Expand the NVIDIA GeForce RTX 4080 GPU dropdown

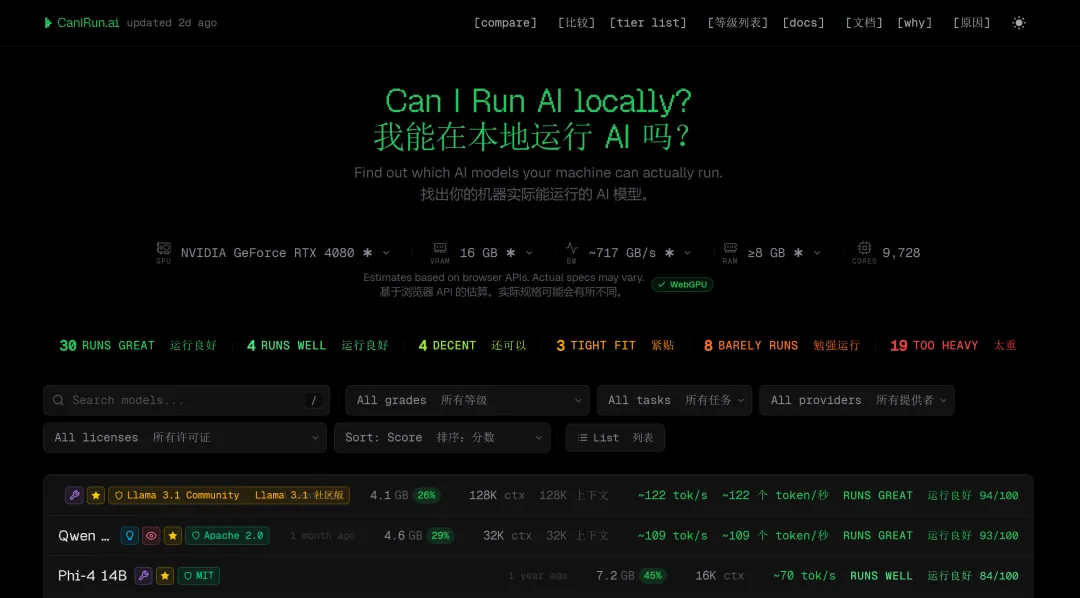tap(285, 253)
